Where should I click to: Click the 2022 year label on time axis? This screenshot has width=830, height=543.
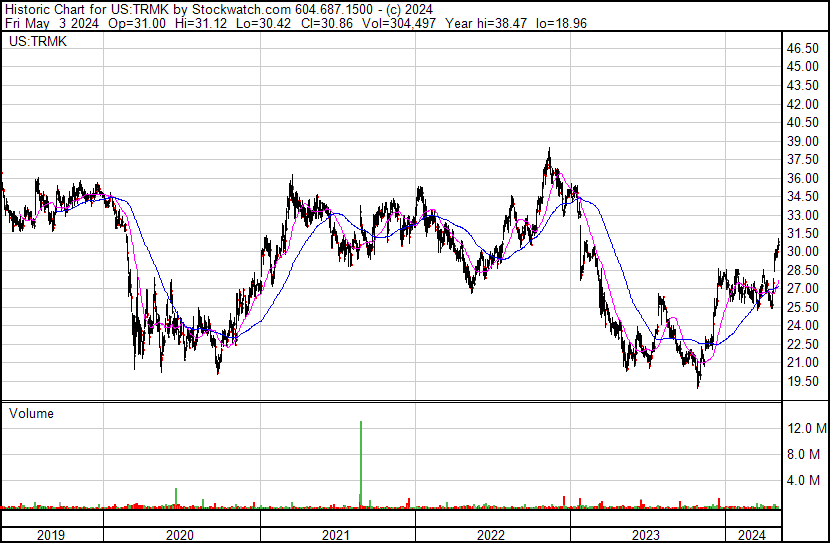pyautogui.click(x=491, y=535)
